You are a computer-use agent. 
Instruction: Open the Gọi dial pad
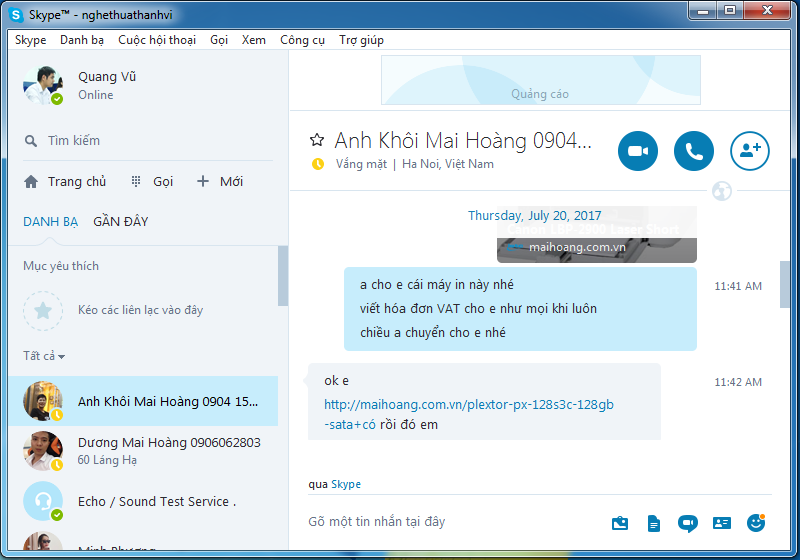152,181
